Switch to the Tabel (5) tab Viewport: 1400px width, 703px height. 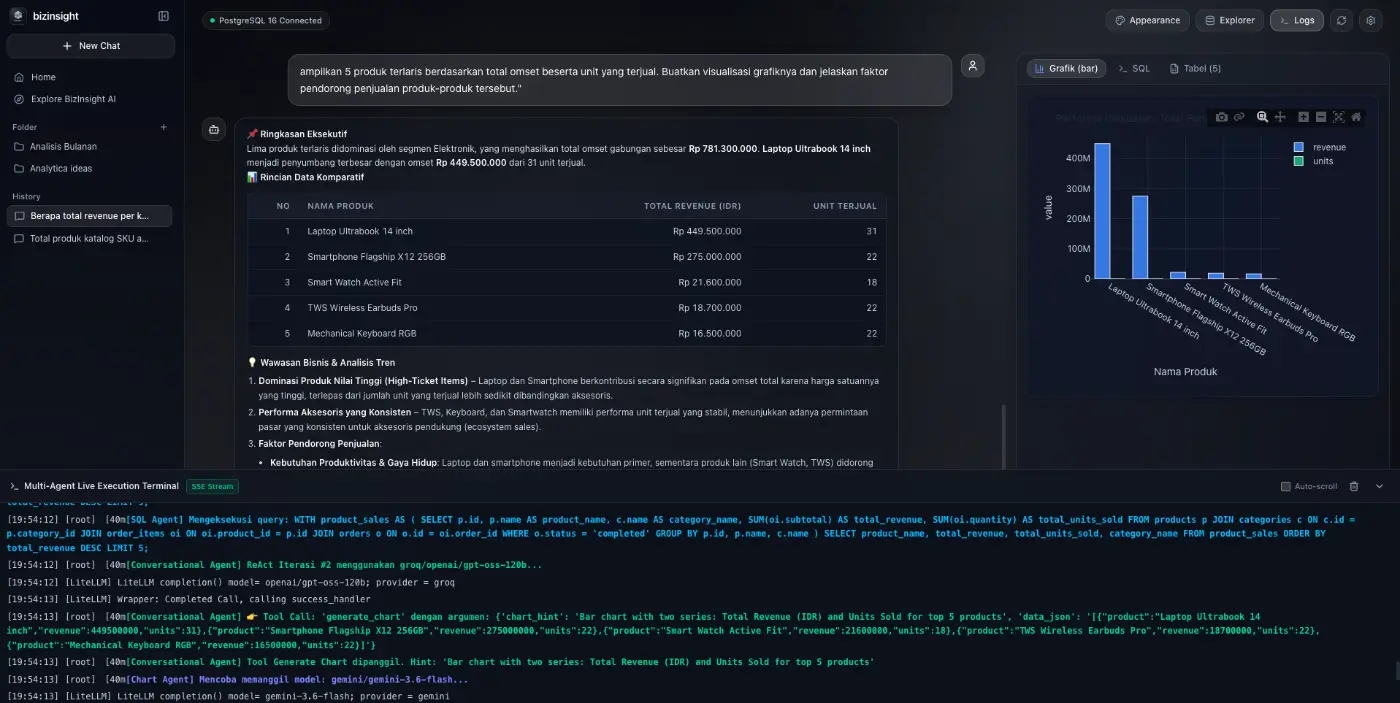coord(1195,68)
